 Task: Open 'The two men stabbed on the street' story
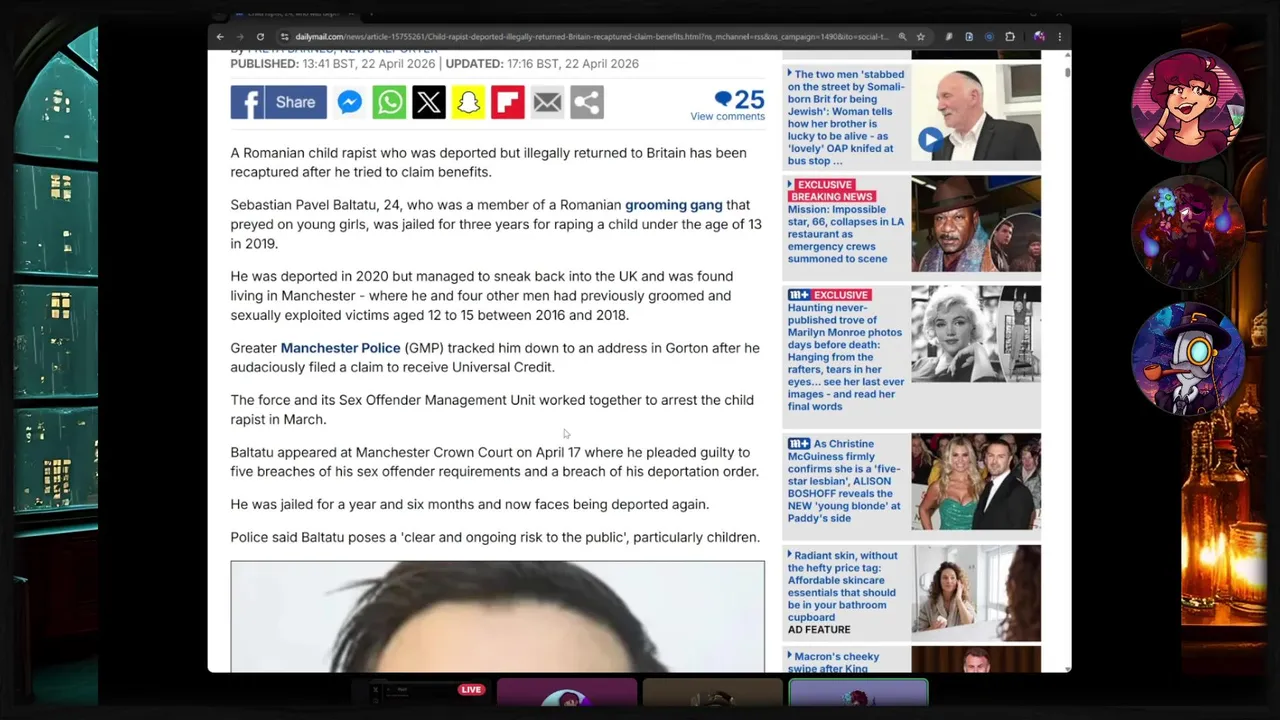[846, 117]
